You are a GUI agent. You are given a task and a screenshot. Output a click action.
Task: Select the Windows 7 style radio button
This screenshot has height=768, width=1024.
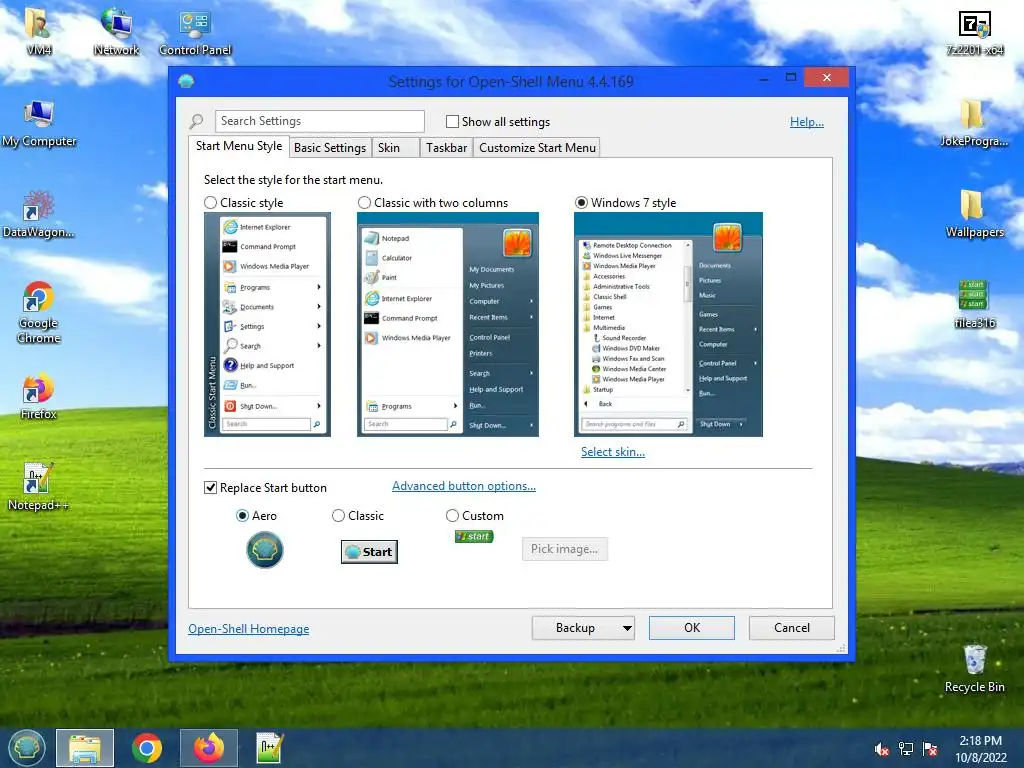click(x=581, y=203)
